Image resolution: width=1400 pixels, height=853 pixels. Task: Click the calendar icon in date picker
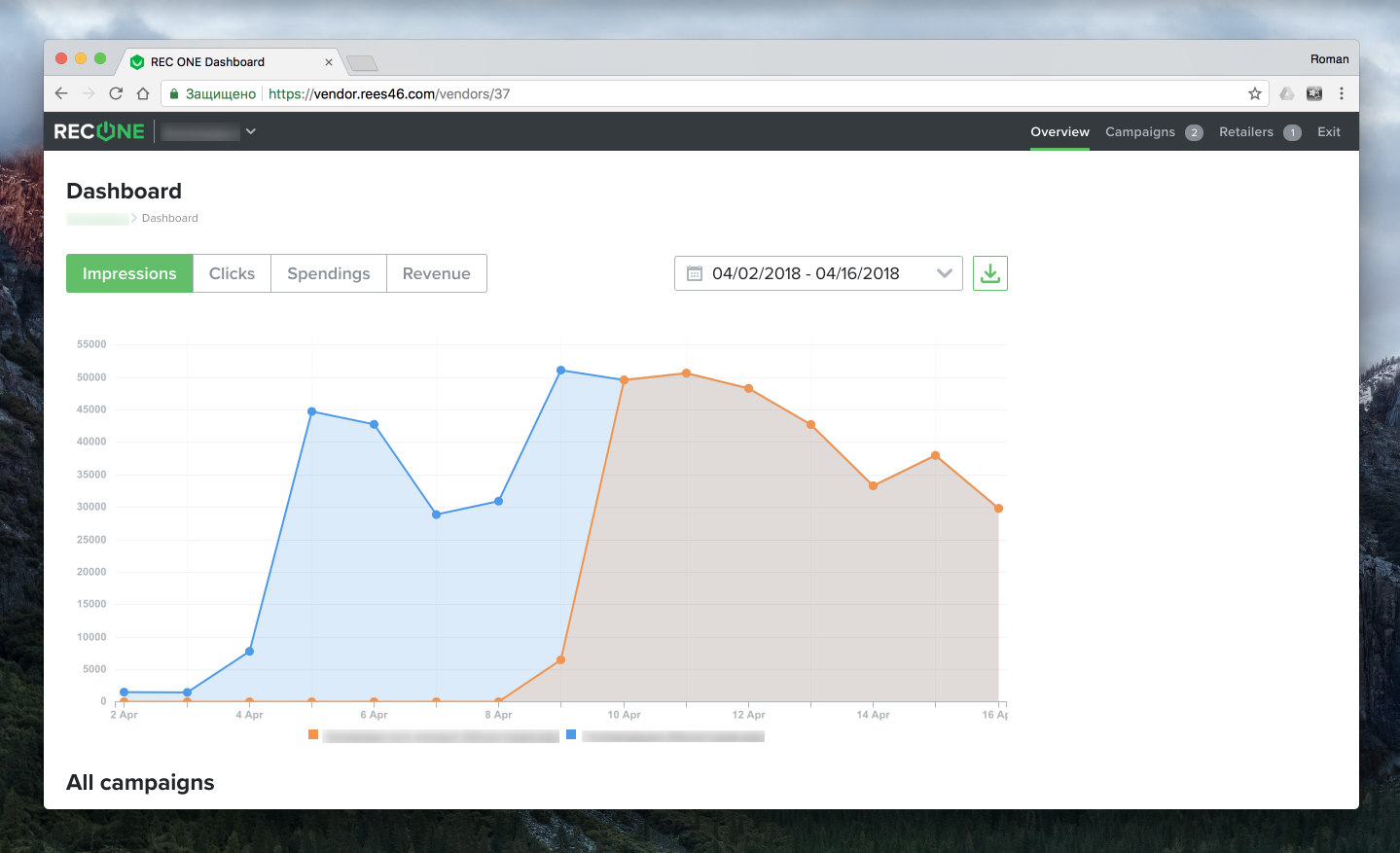click(x=695, y=273)
